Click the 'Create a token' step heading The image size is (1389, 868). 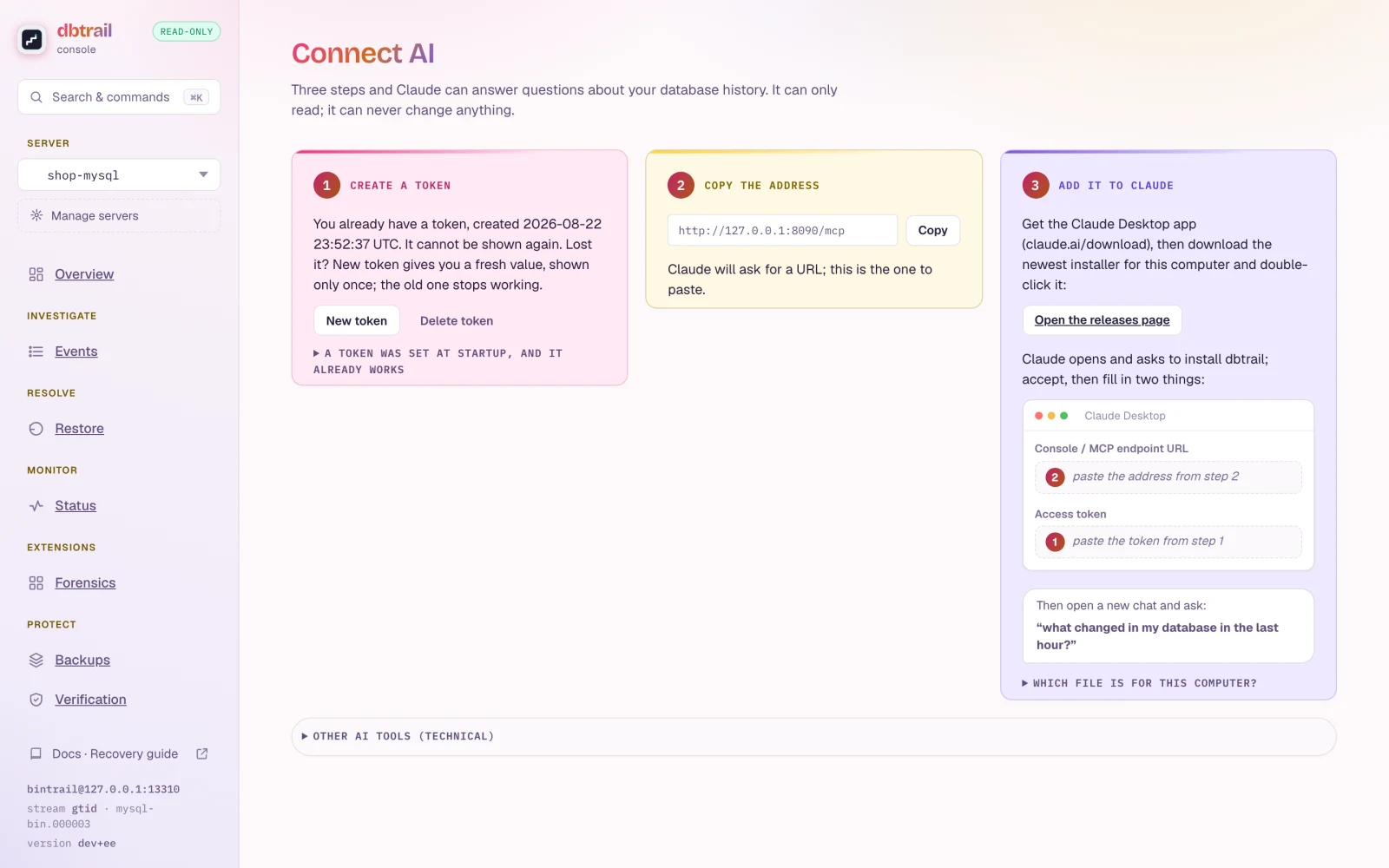400,186
